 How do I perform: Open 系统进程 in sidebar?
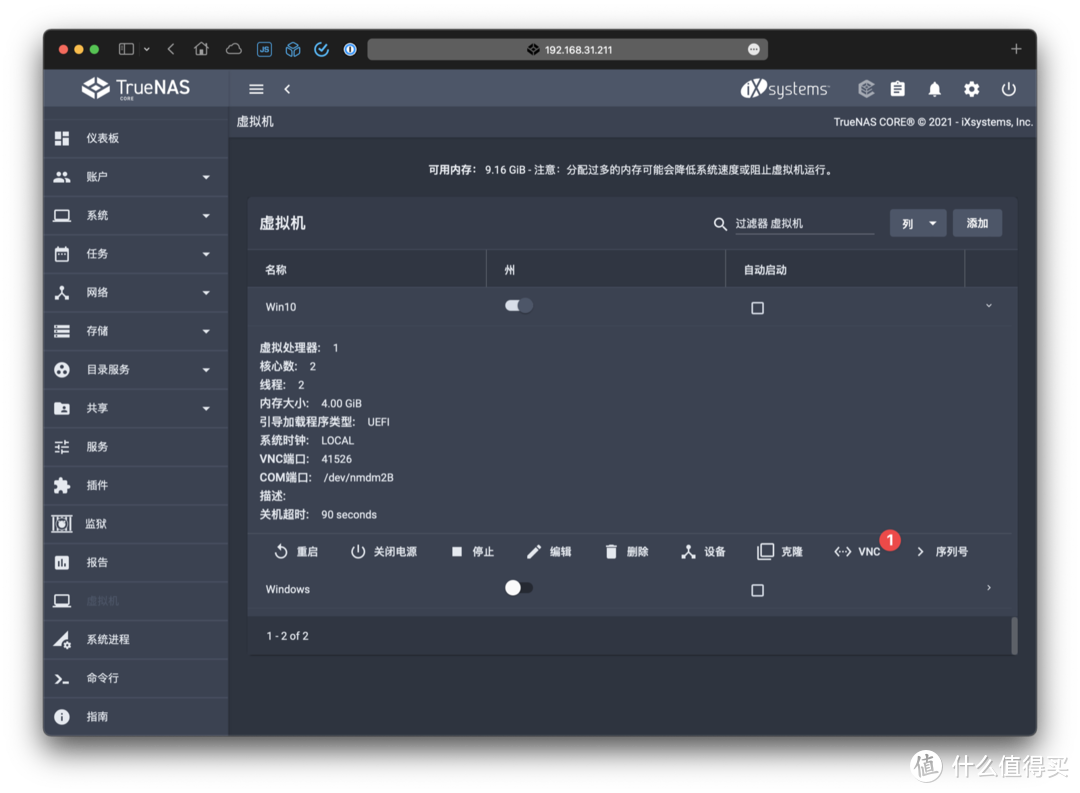tap(136, 640)
